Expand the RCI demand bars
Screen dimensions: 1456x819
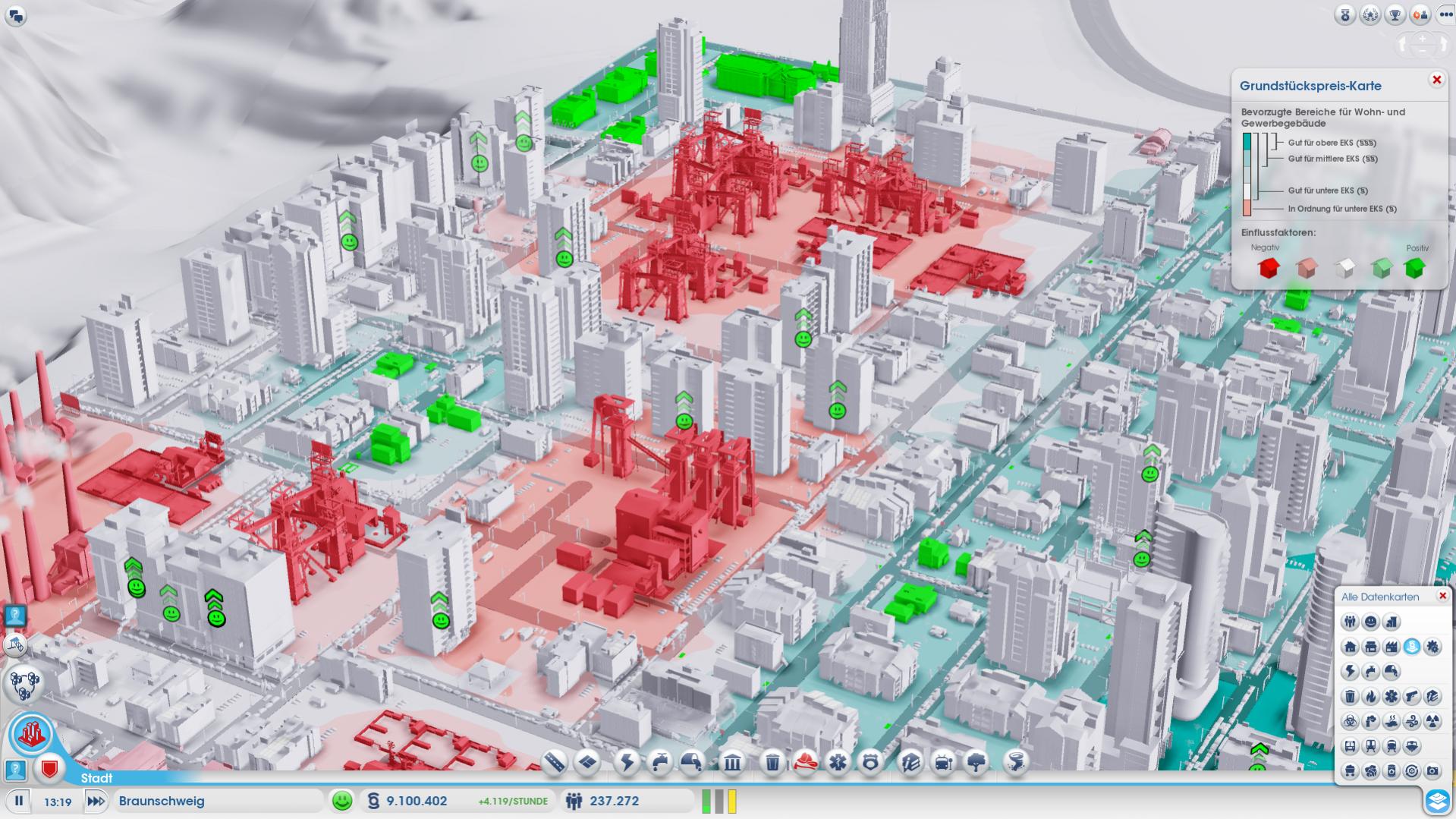click(x=719, y=801)
